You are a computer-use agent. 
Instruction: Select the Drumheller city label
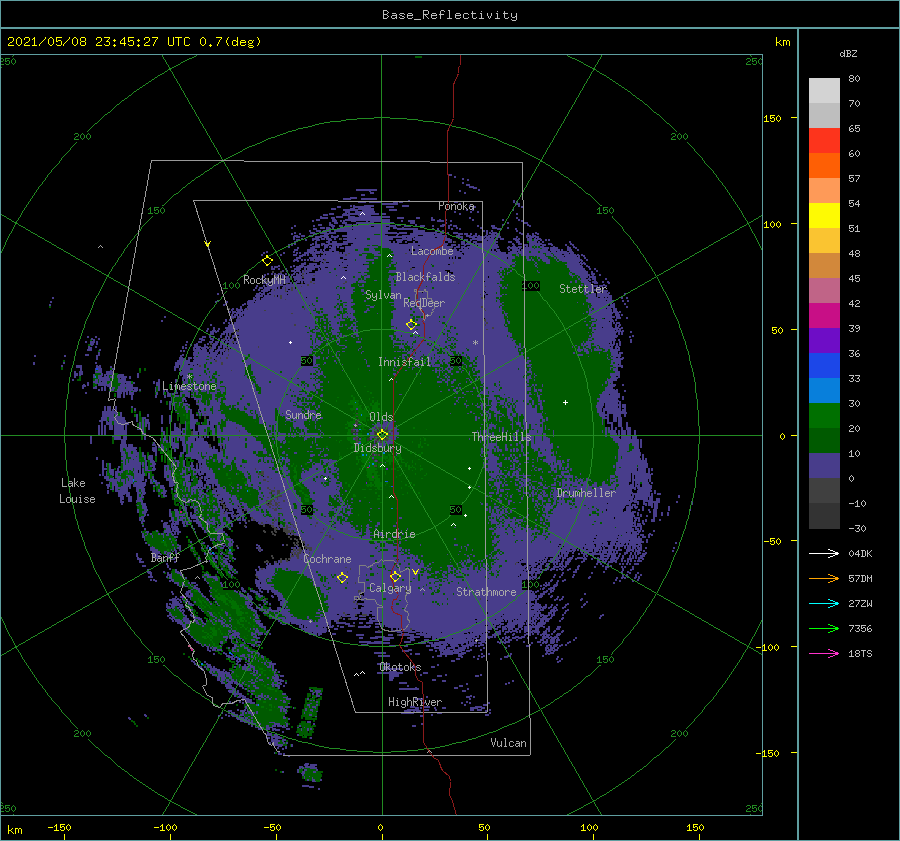tap(586, 493)
